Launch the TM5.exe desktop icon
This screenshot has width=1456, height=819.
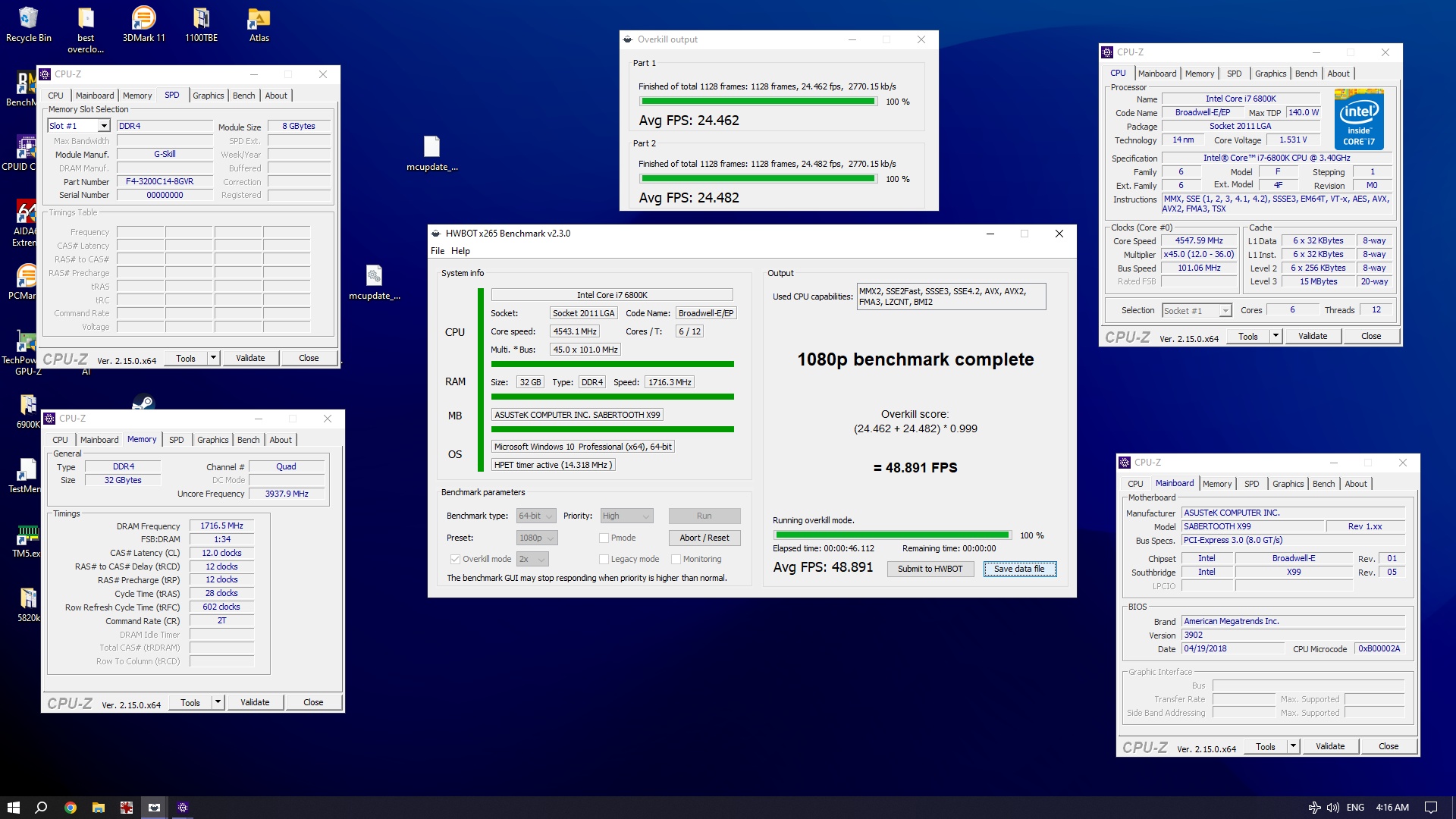coord(27,540)
